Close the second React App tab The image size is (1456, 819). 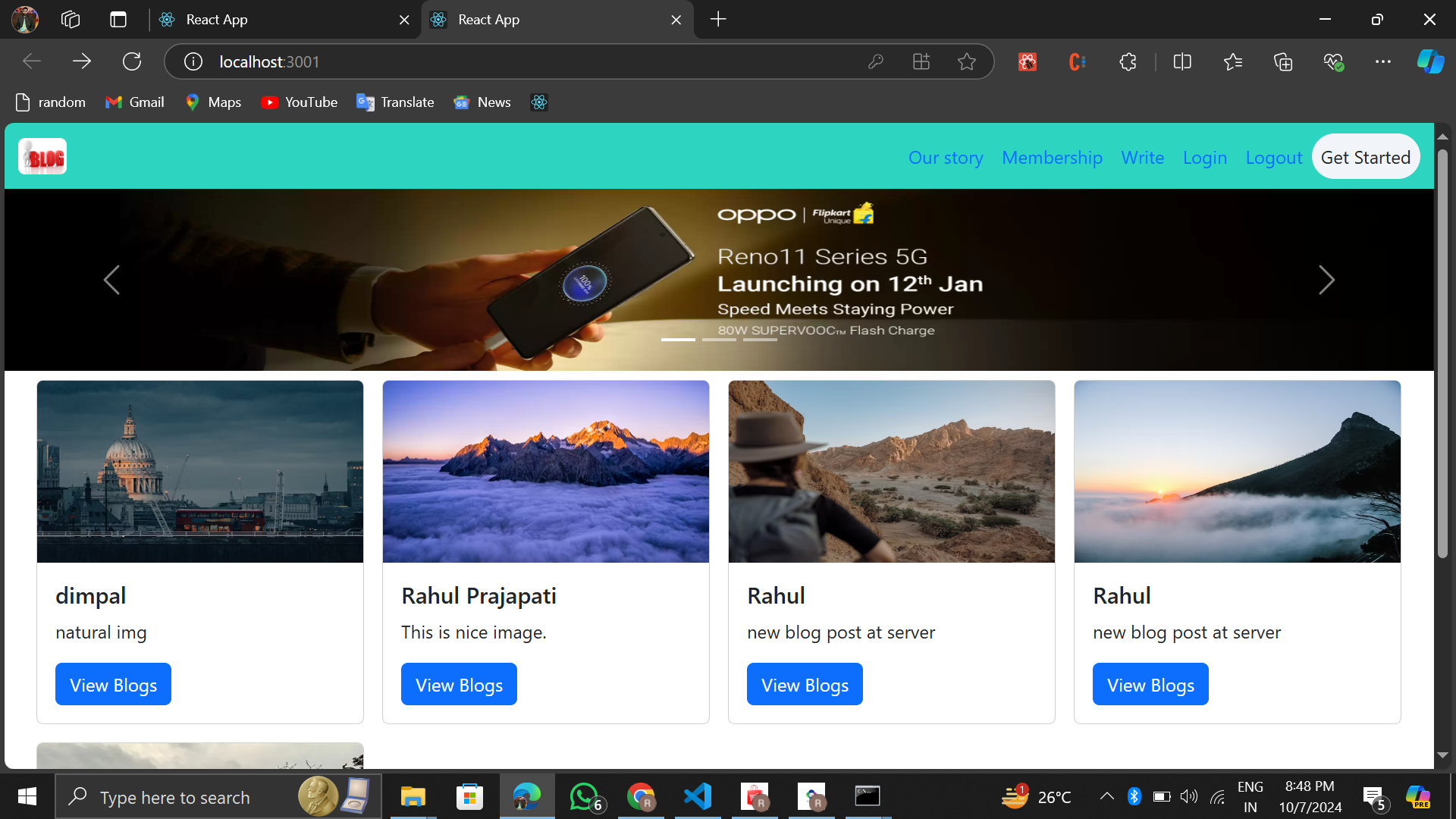676,20
